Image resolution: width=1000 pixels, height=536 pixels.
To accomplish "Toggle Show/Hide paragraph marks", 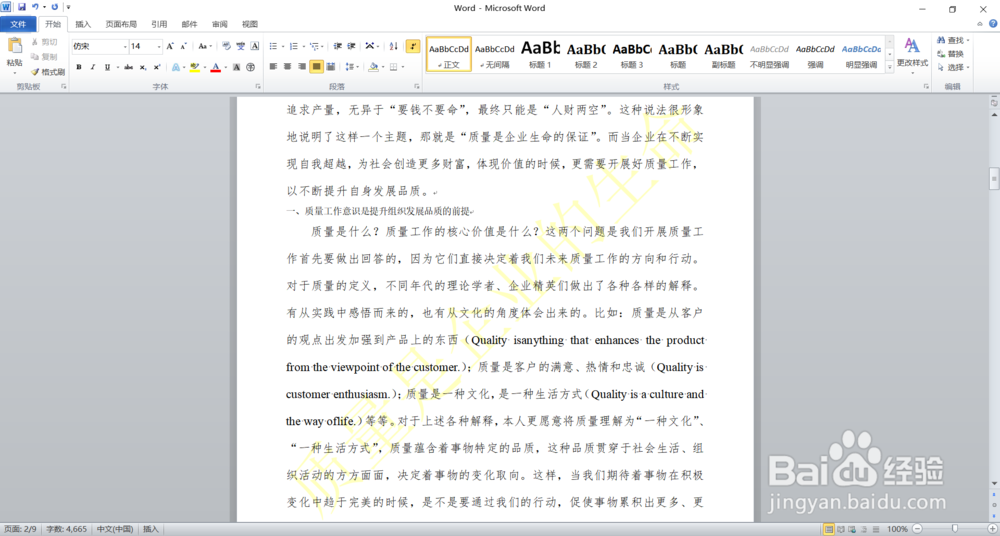I will click(413, 46).
